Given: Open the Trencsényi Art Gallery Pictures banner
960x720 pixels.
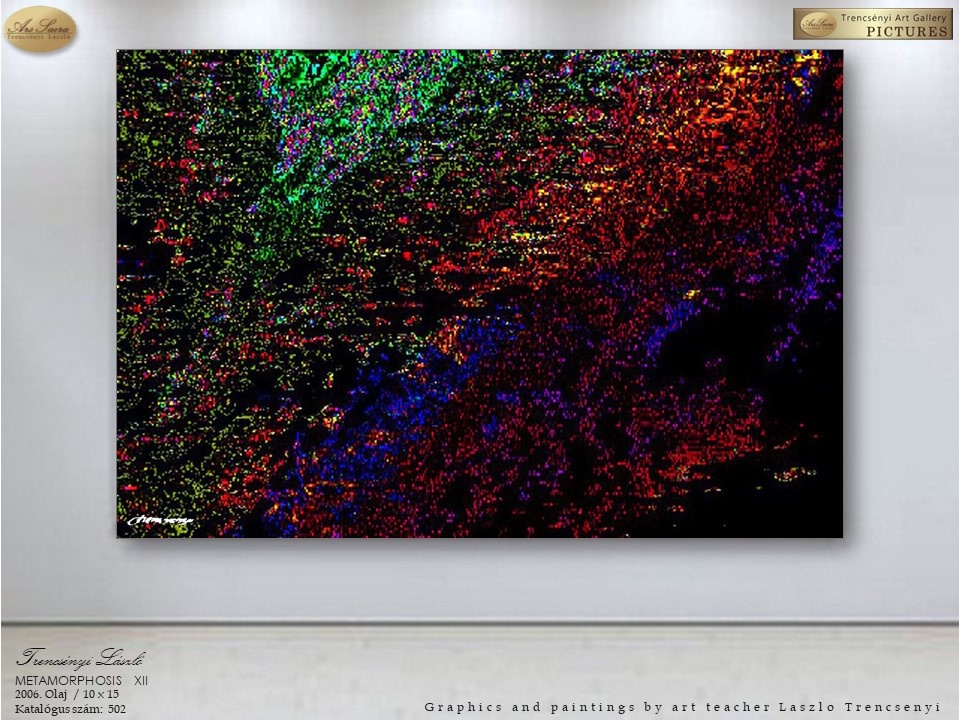Looking at the screenshot, I should pos(872,24).
